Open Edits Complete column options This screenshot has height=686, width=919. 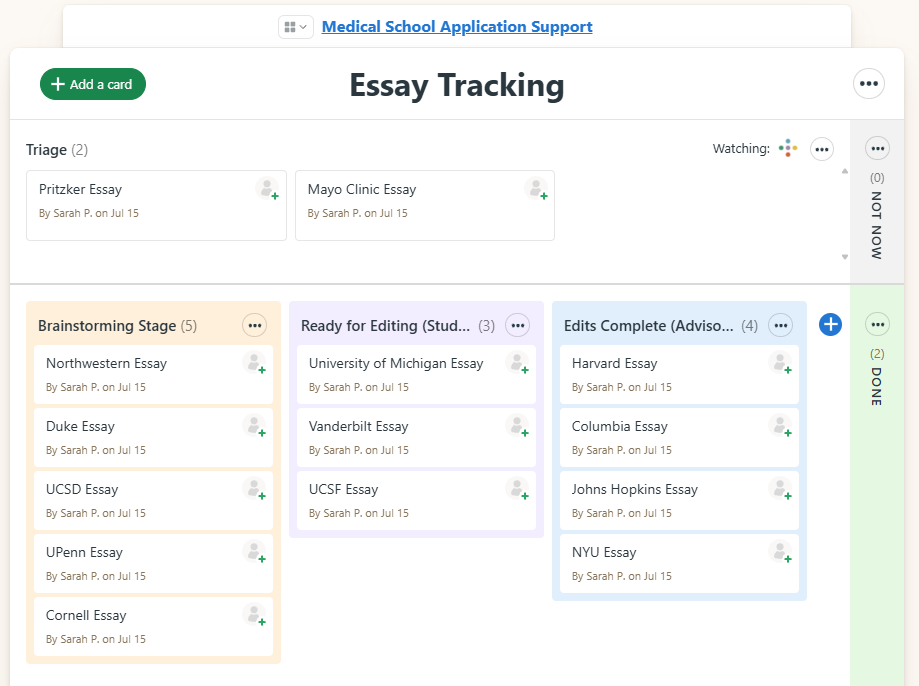pyautogui.click(x=781, y=325)
